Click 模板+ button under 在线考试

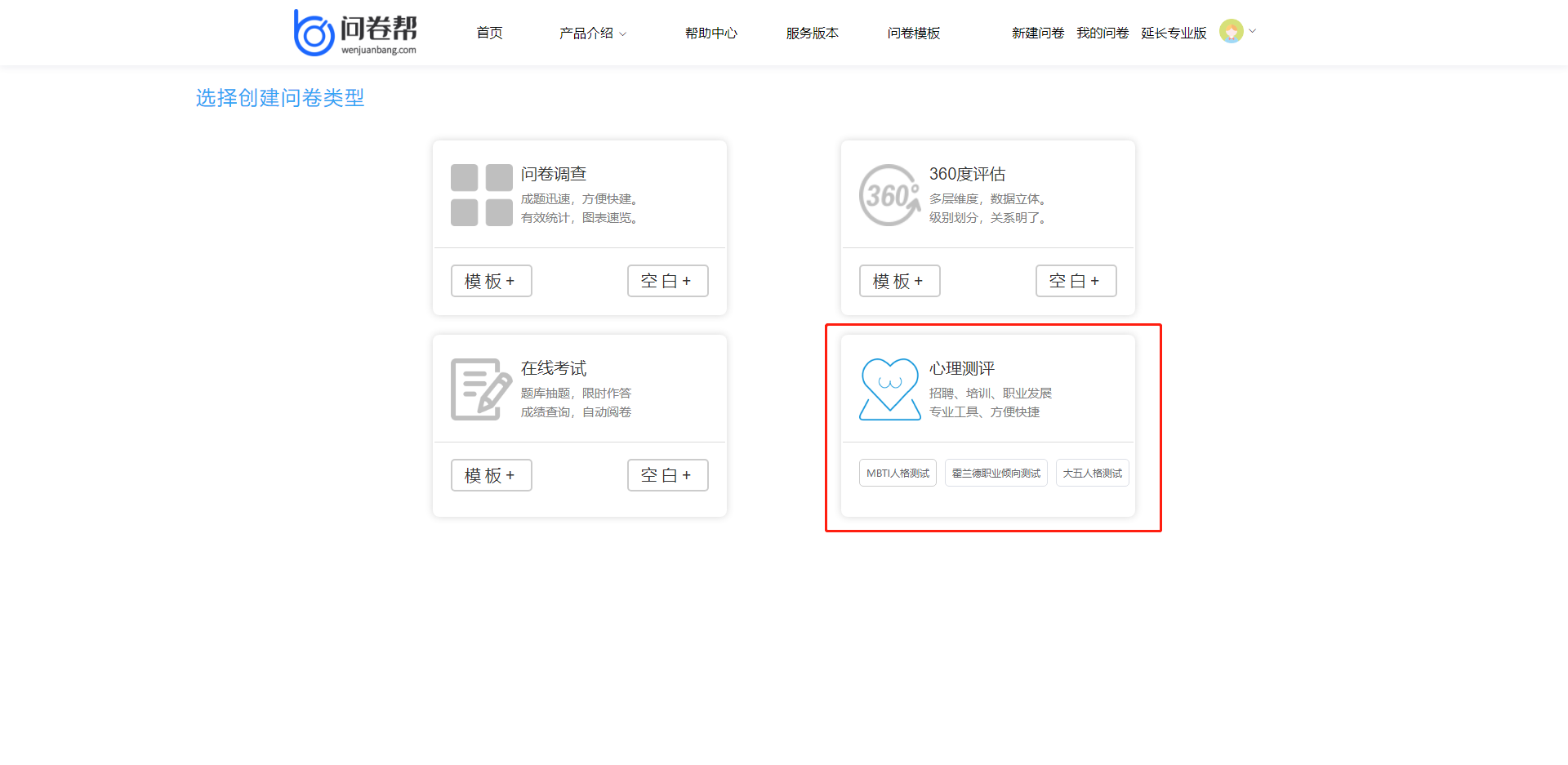click(x=492, y=475)
